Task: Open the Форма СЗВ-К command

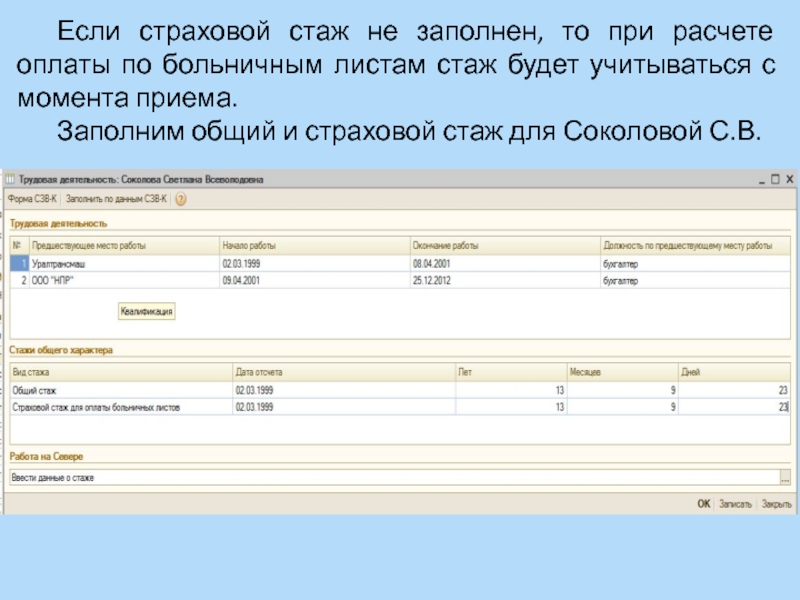Action: (33, 199)
